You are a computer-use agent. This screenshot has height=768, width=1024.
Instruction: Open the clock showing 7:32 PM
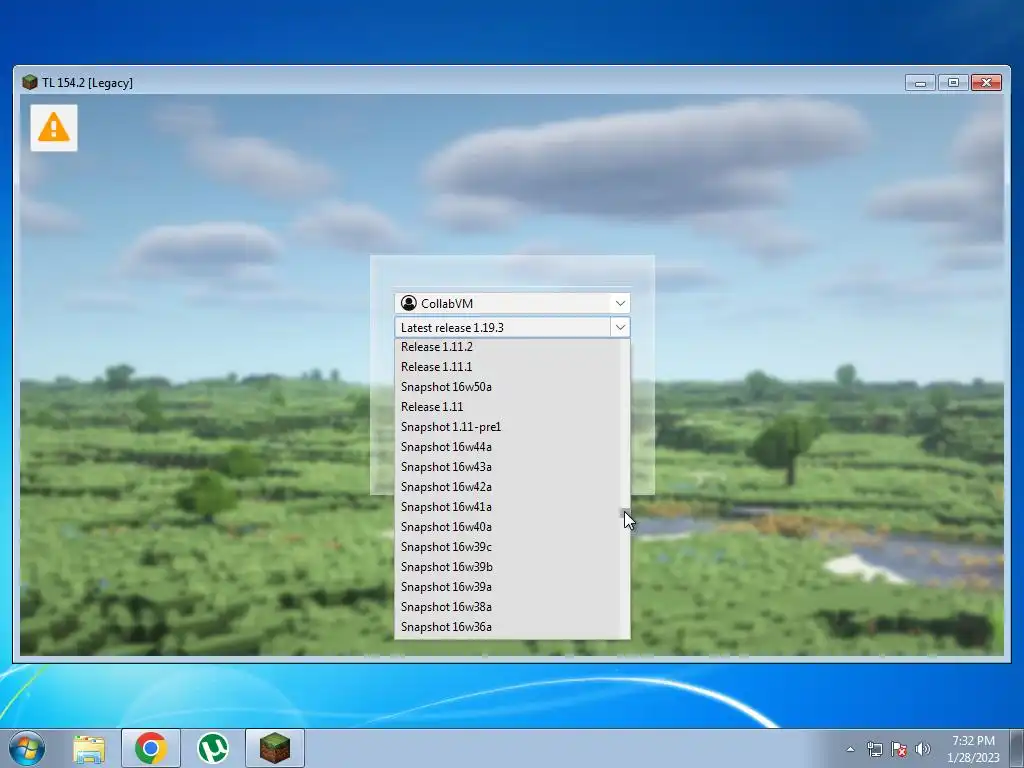pyautogui.click(x=973, y=749)
